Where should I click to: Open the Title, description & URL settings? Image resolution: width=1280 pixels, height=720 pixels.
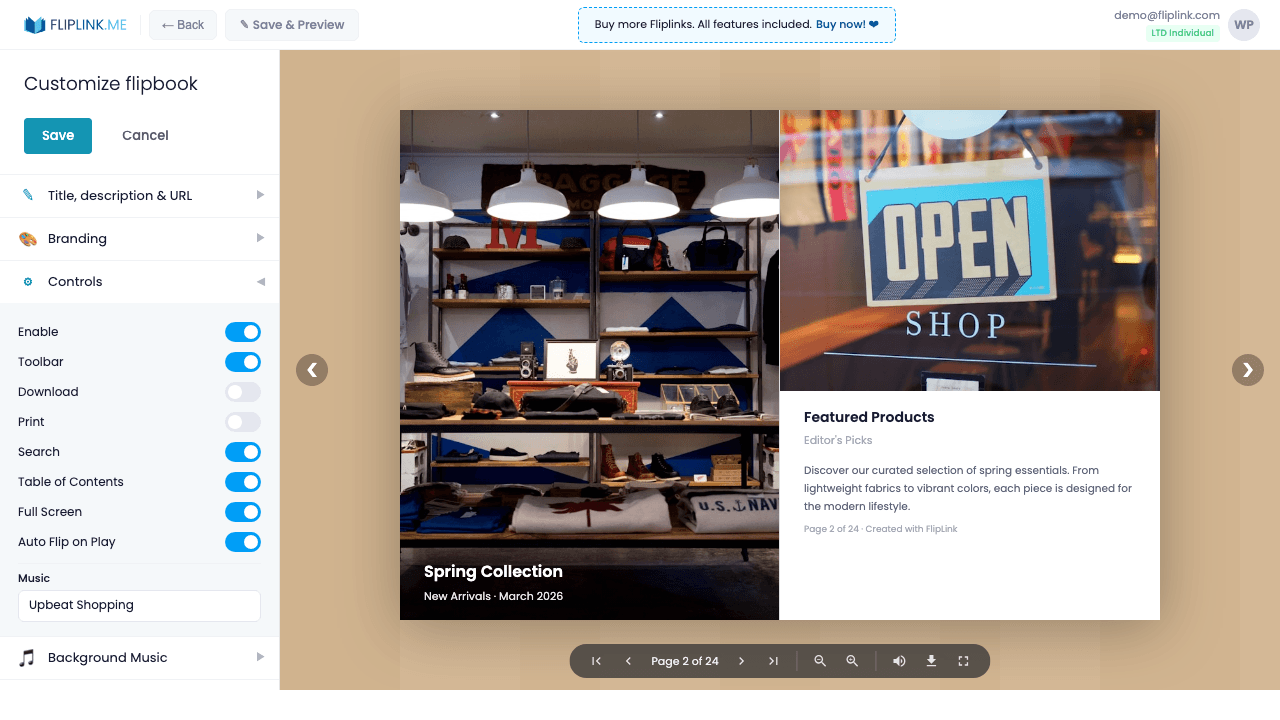139,195
